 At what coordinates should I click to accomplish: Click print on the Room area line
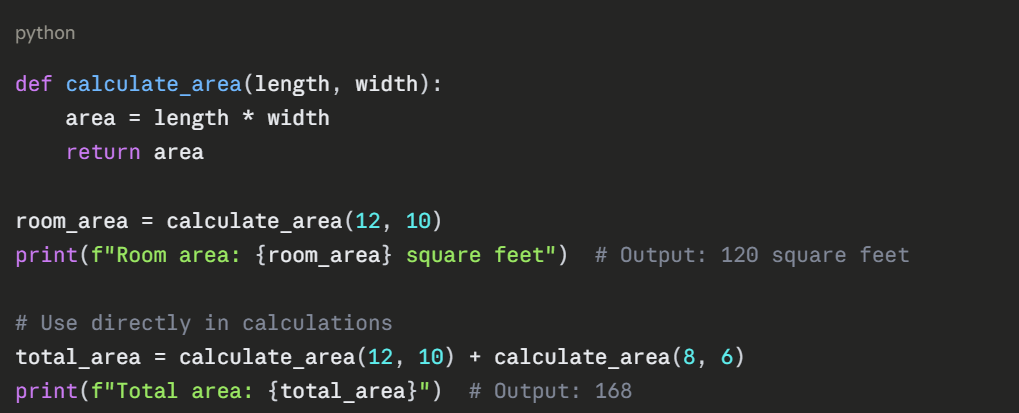click(x=40, y=255)
